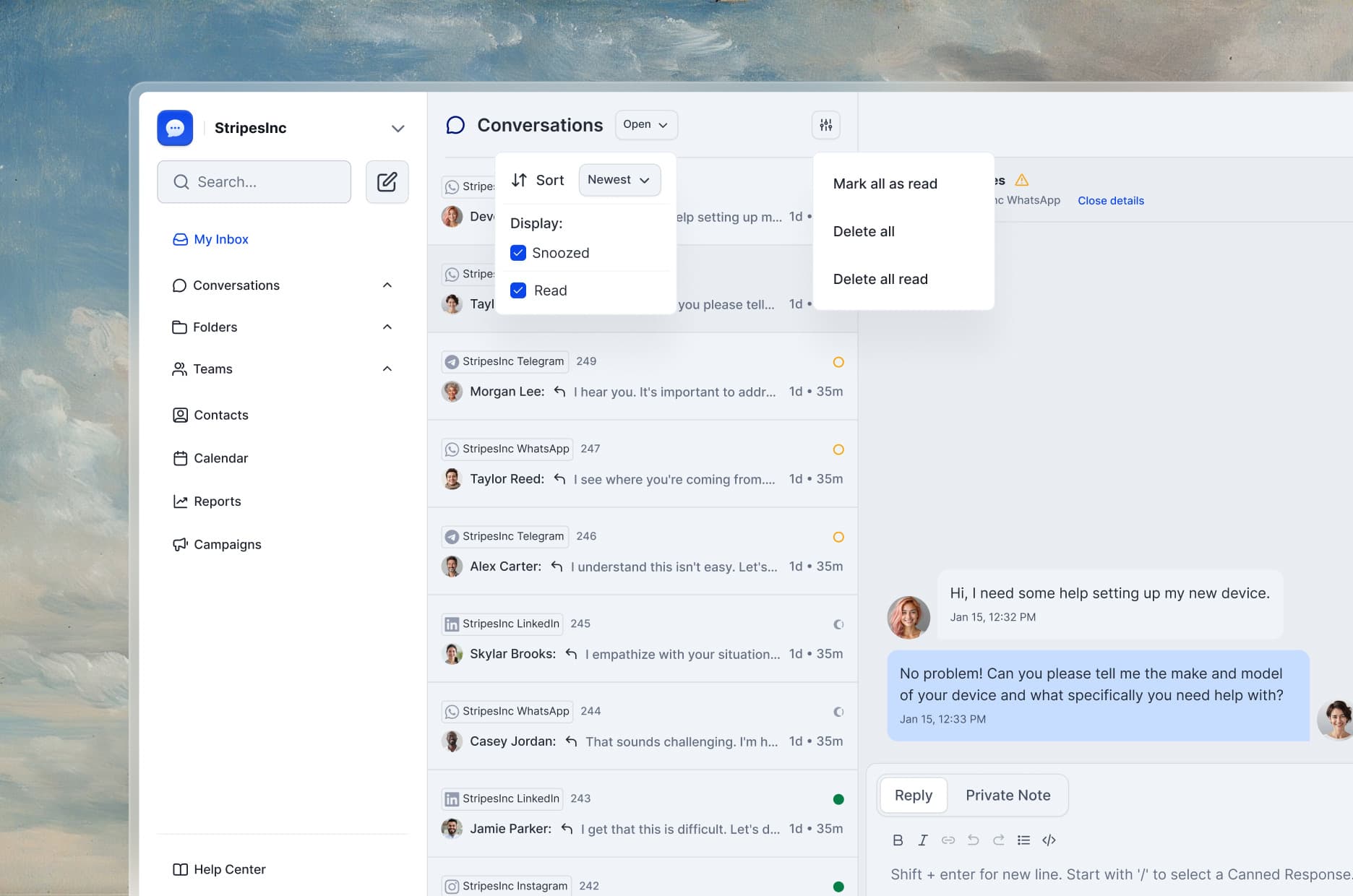Insert a link using the link icon
Image resolution: width=1353 pixels, height=896 pixels.
948,840
